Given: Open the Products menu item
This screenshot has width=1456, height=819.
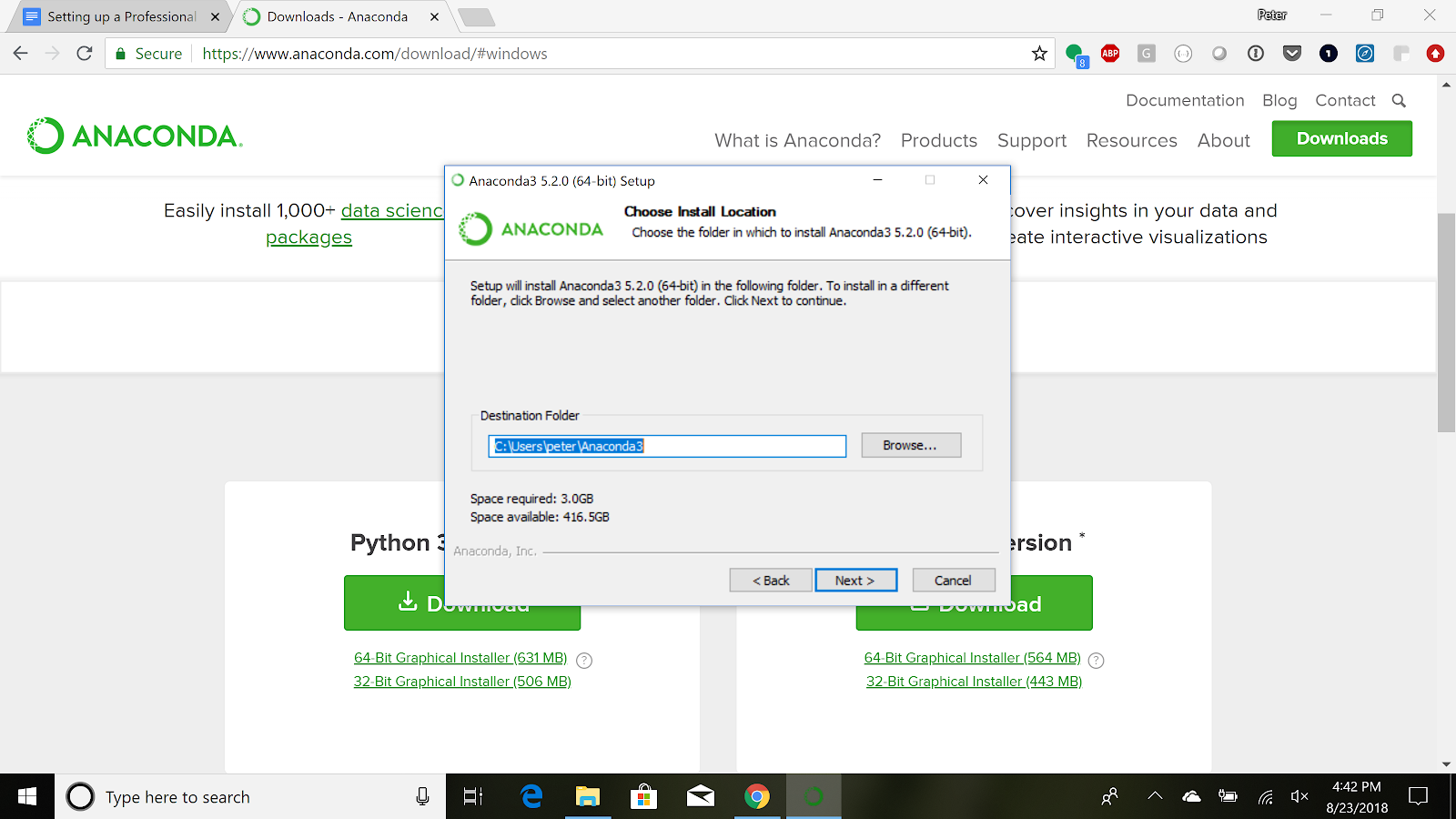Looking at the screenshot, I should point(939,141).
